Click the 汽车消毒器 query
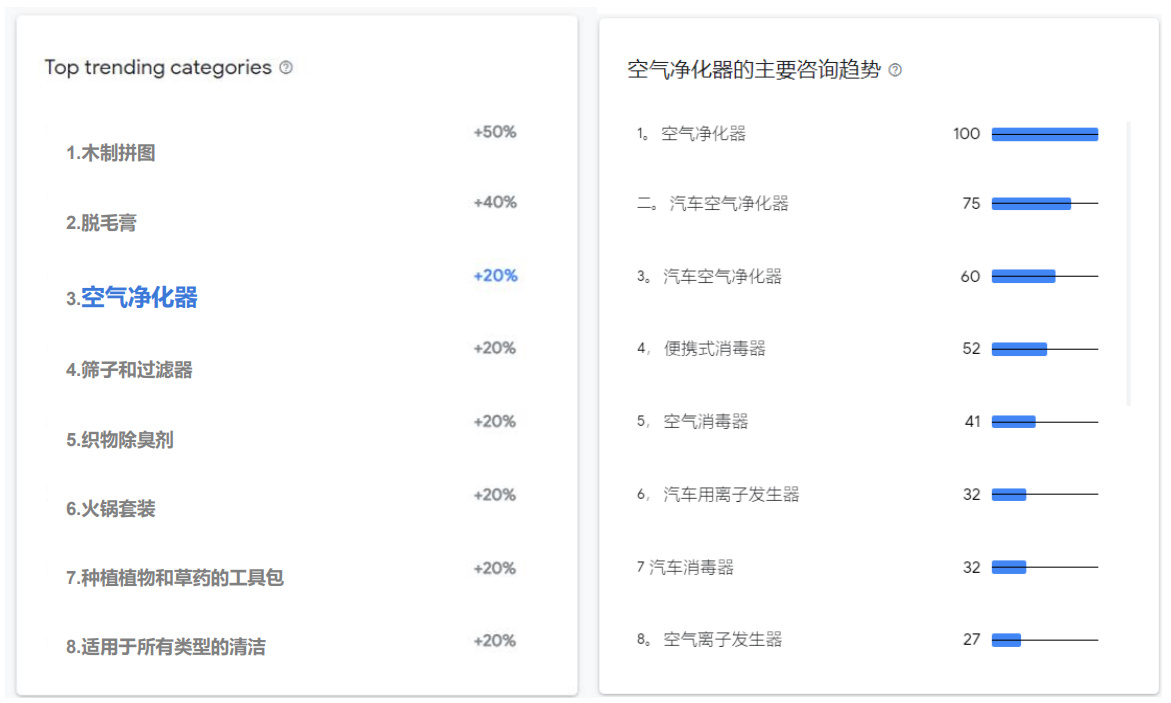This screenshot has height=703, width=1171. pos(691,568)
